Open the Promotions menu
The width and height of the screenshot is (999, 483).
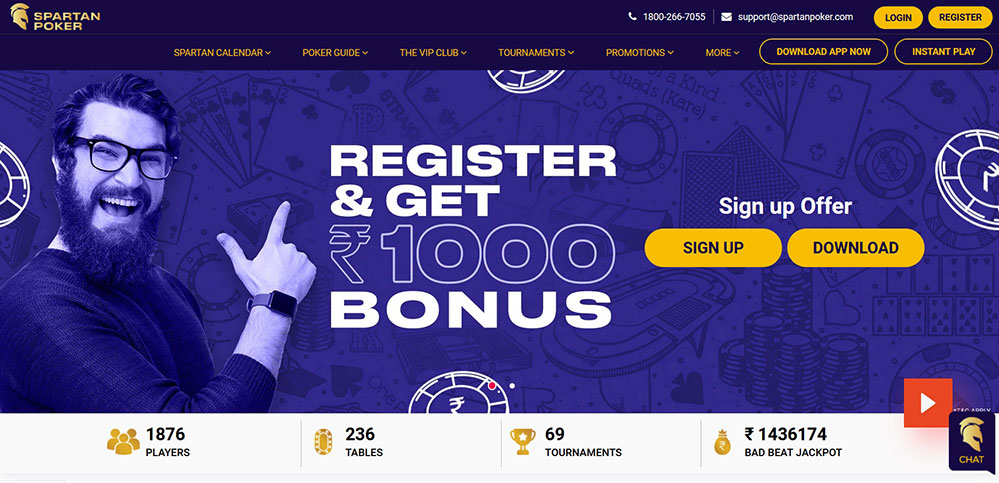pyautogui.click(x=640, y=53)
